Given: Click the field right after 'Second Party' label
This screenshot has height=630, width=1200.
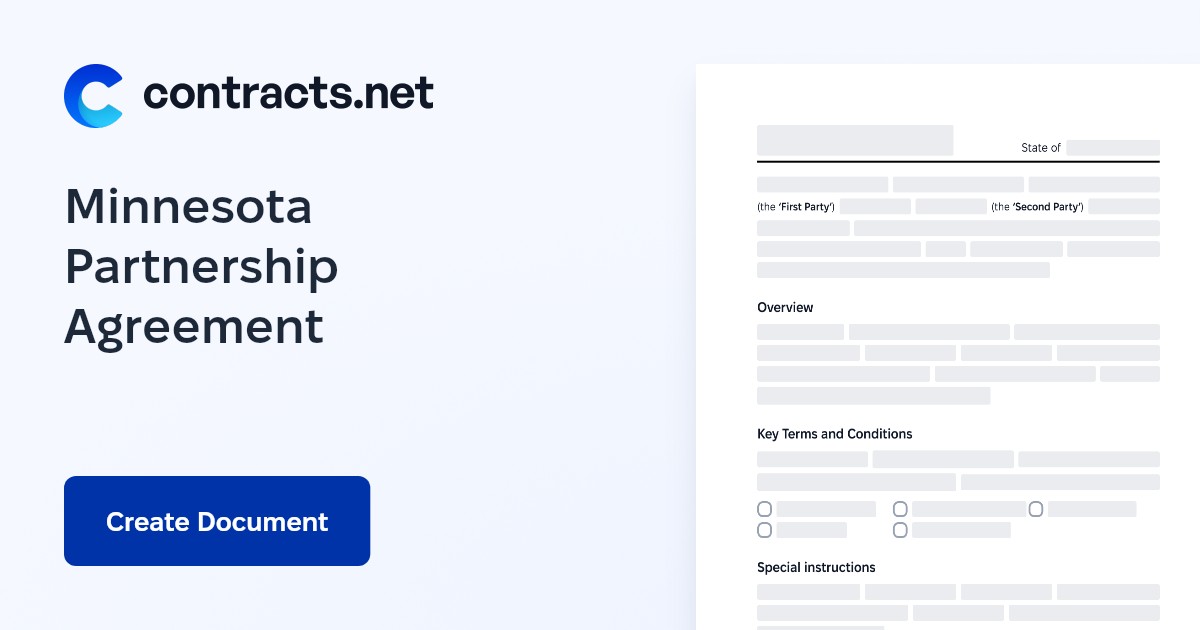Looking at the screenshot, I should tap(1125, 206).
